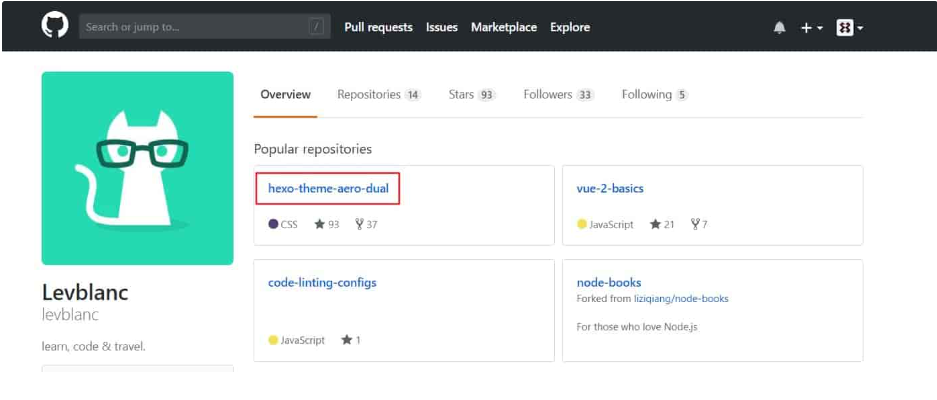Viewport: 937px width, 400px height.
Task: Click the star count 1 of code-linting-configs
Action: point(351,340)
